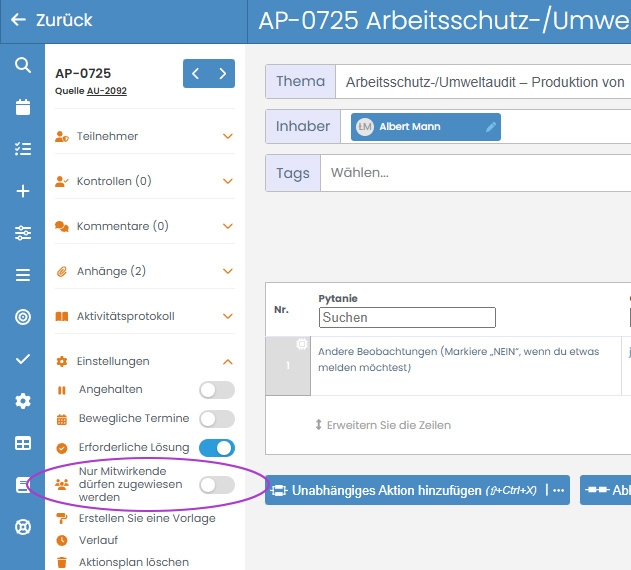Viewport: 631px width, 570px height.
Task: Open the AU-2092 source link
Action: coord(106,92)
